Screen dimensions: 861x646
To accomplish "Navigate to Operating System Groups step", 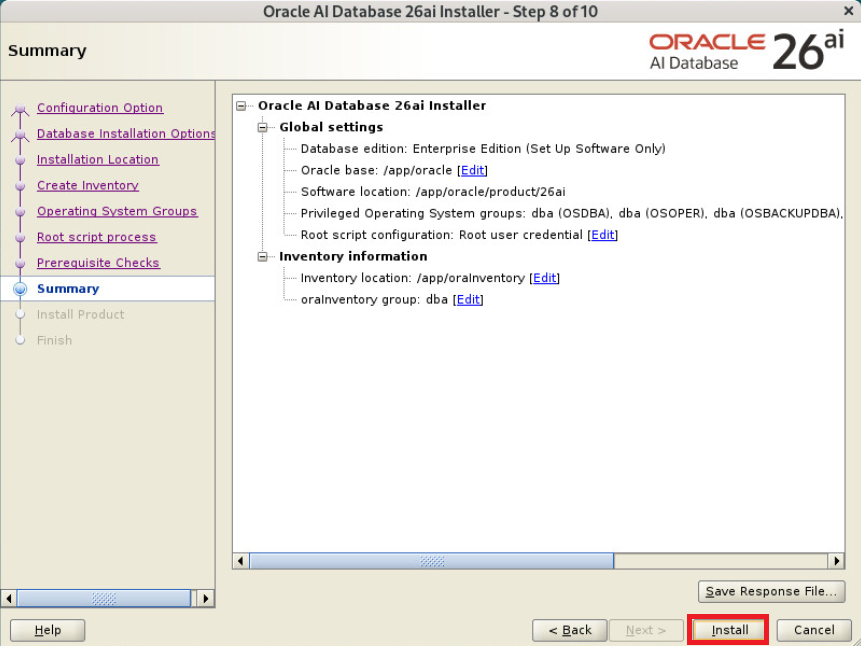I will (x=117, y=211).
